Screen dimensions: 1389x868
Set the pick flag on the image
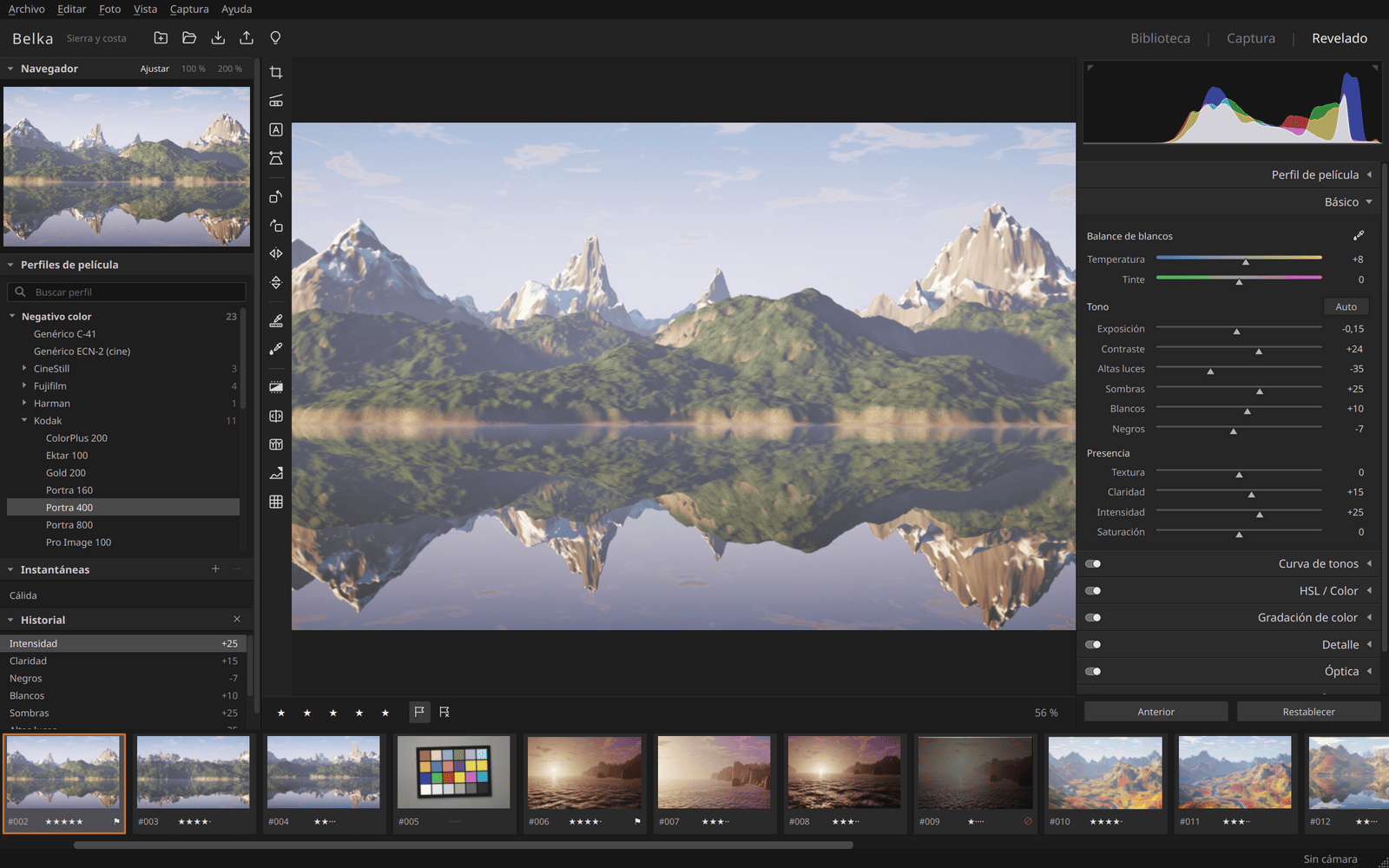point(419,712)
